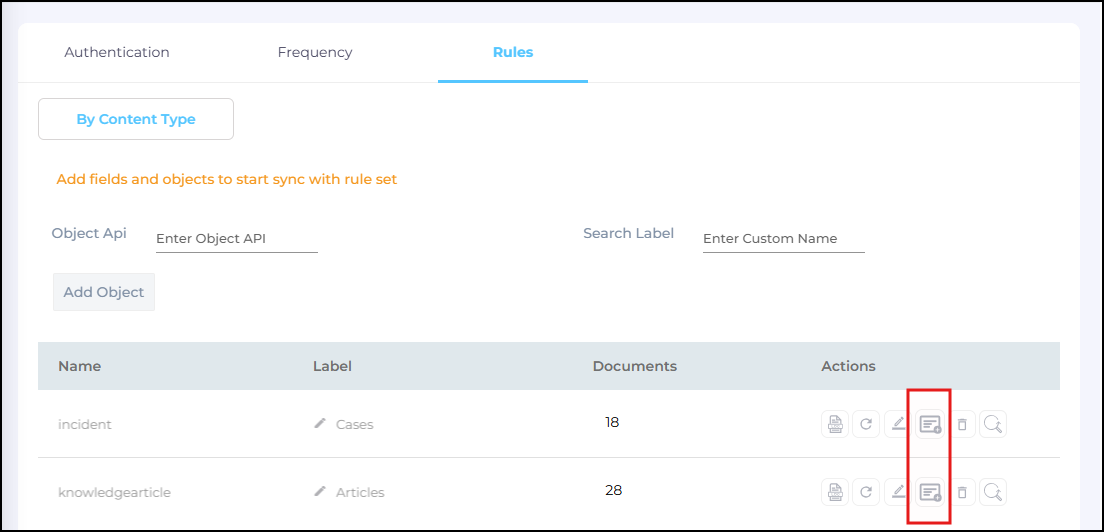Image resolution: width=1104 pixels, height=532 pixels.
Task: Delete the knowledgearticle object via trash icon
Action: coord(962,492)
